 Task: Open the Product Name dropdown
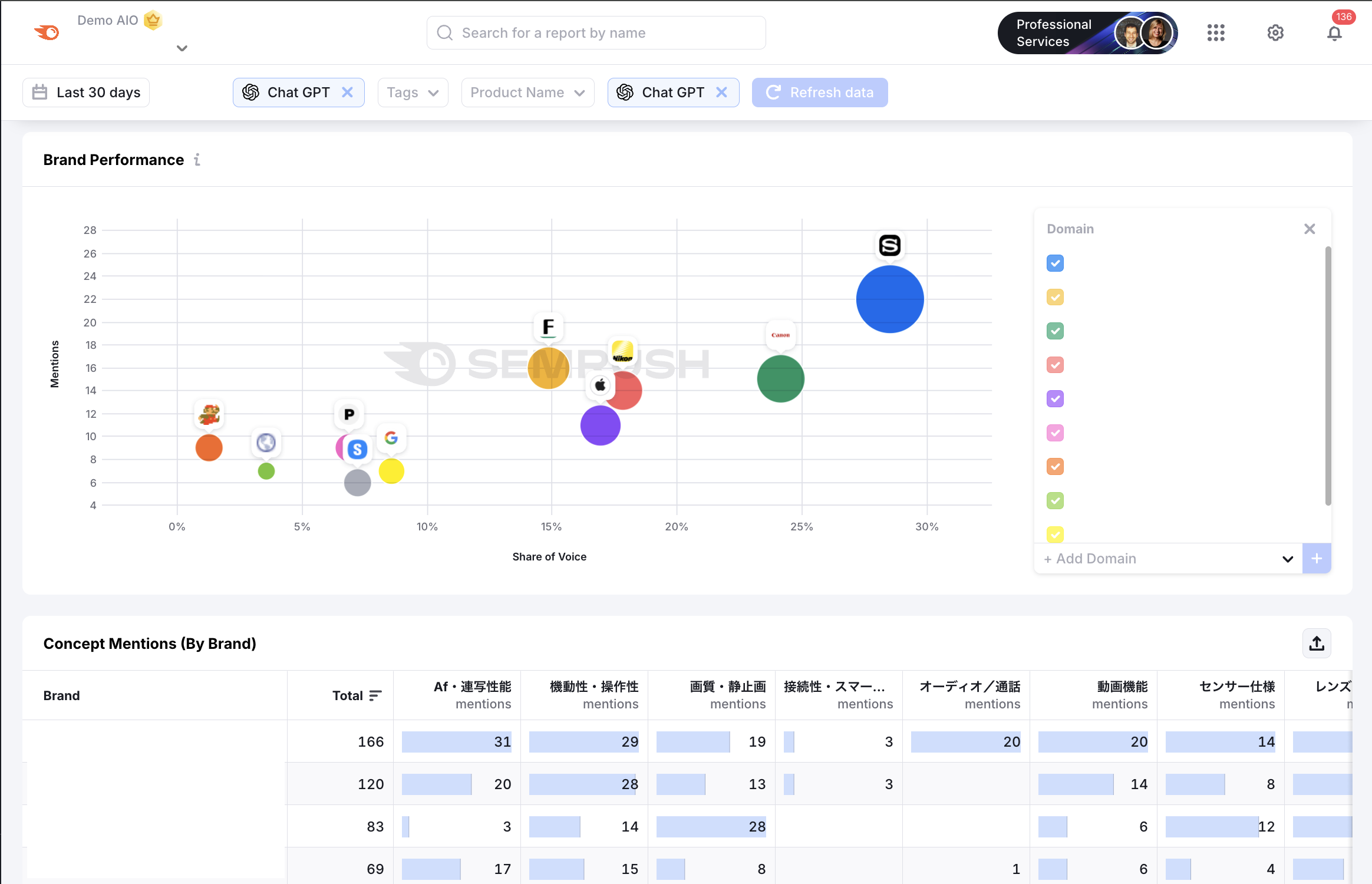click(x=527, y=93)
